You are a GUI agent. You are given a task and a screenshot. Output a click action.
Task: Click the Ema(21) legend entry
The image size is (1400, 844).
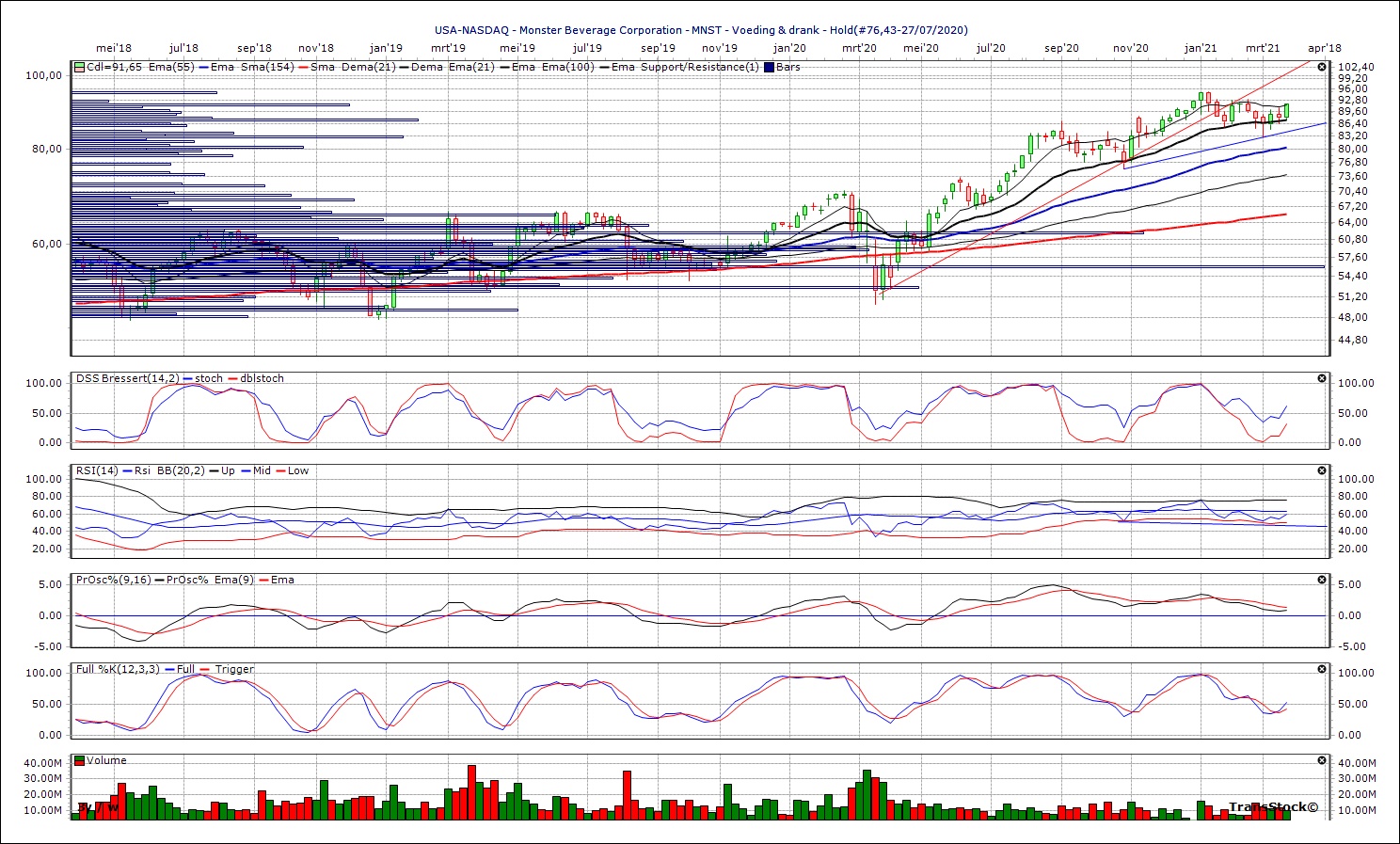pos(470,67)
